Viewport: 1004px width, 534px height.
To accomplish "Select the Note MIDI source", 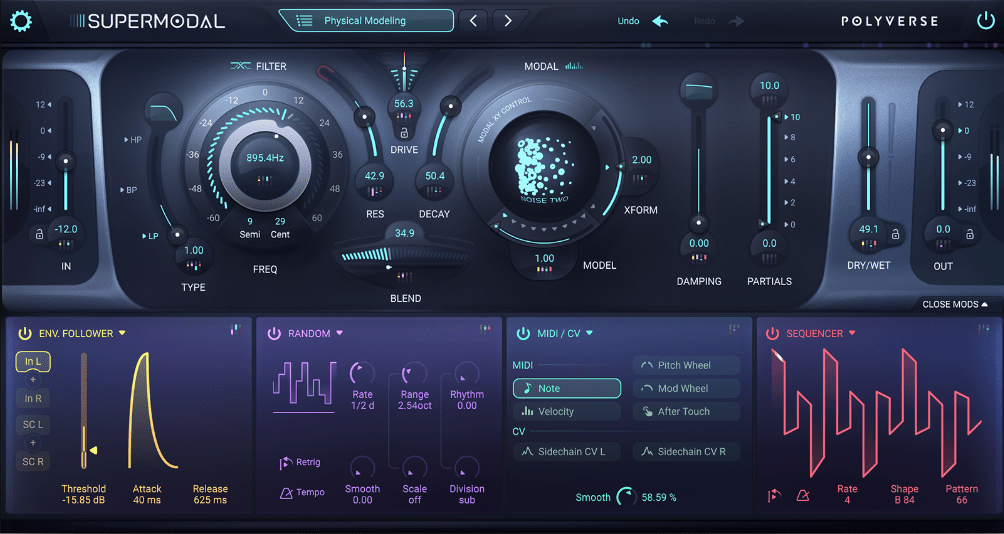I will [567, 388].
